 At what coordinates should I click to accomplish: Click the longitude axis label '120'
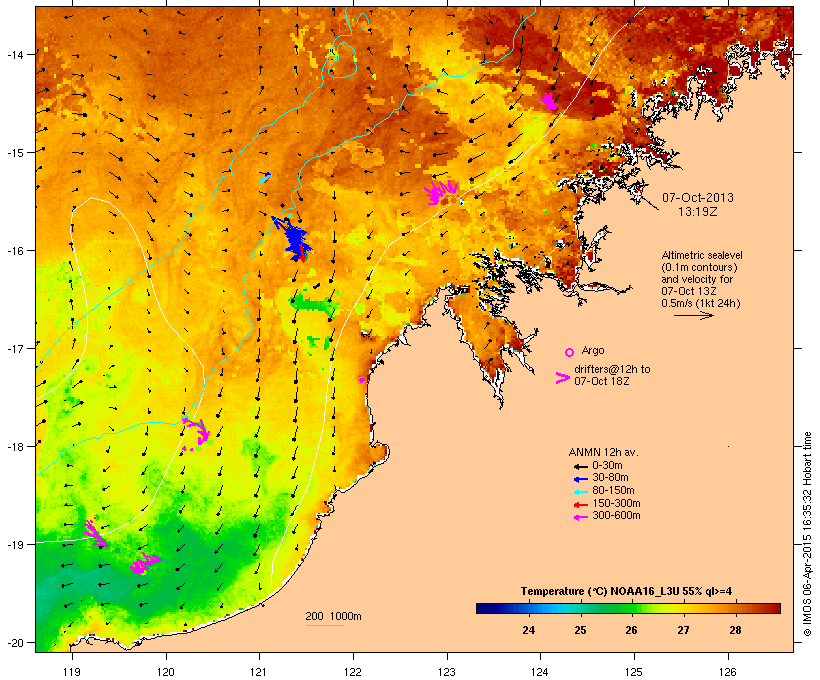(x=166, y=672)
